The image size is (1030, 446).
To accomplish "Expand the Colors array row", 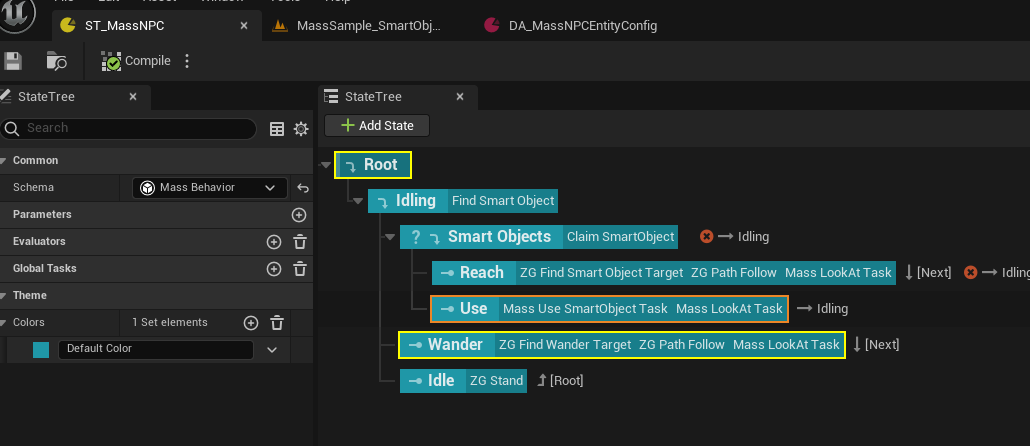I will point(4,323).
